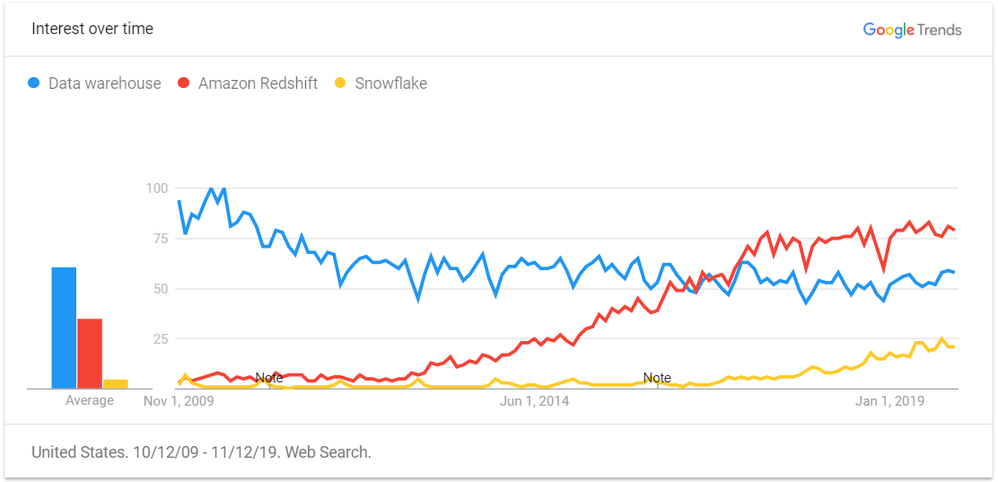Click the yellow dot beside Snowflake
This screenshot has height=482, width=998.
point(341,84)
